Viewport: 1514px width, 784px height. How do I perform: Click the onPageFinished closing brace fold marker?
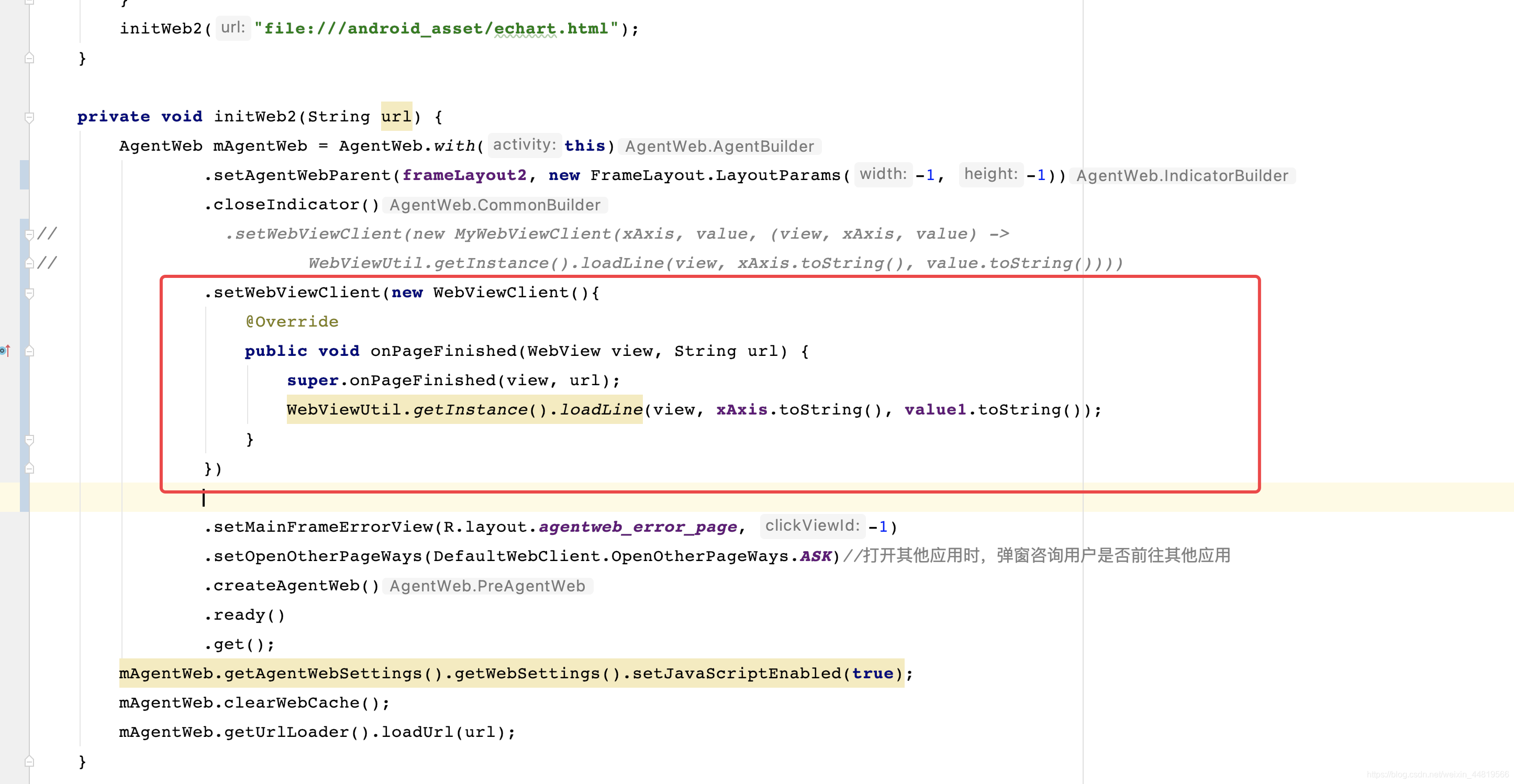click(29, 440)
